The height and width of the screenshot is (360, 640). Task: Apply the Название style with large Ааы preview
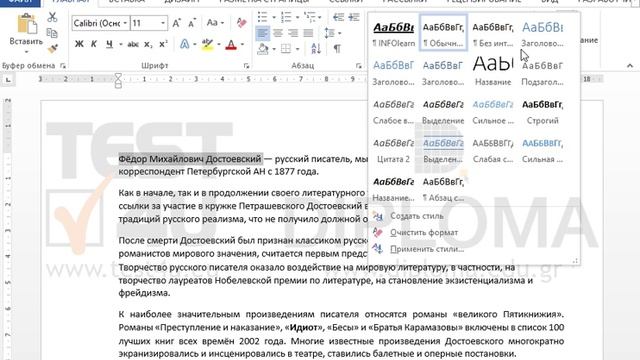click(x=493, y=72)
